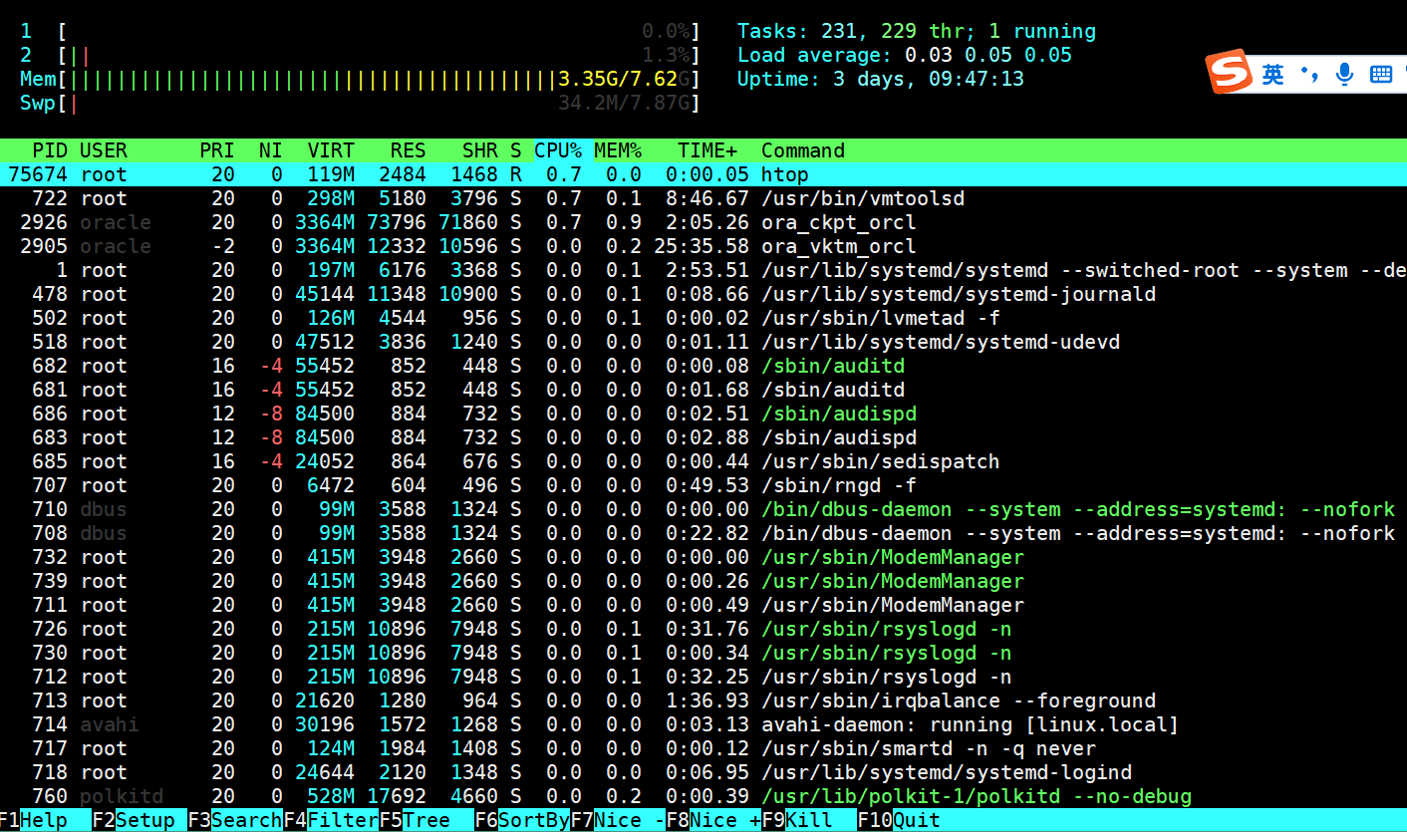Open the on-screen keyboard icon
This screenshot has width=1407, height=840.
point(1379,73)
